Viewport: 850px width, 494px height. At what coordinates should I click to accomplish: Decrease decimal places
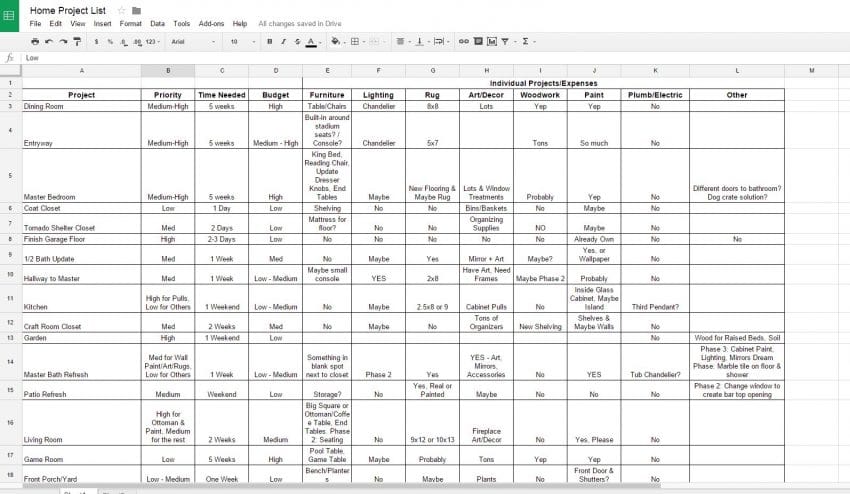coord(124,41)
